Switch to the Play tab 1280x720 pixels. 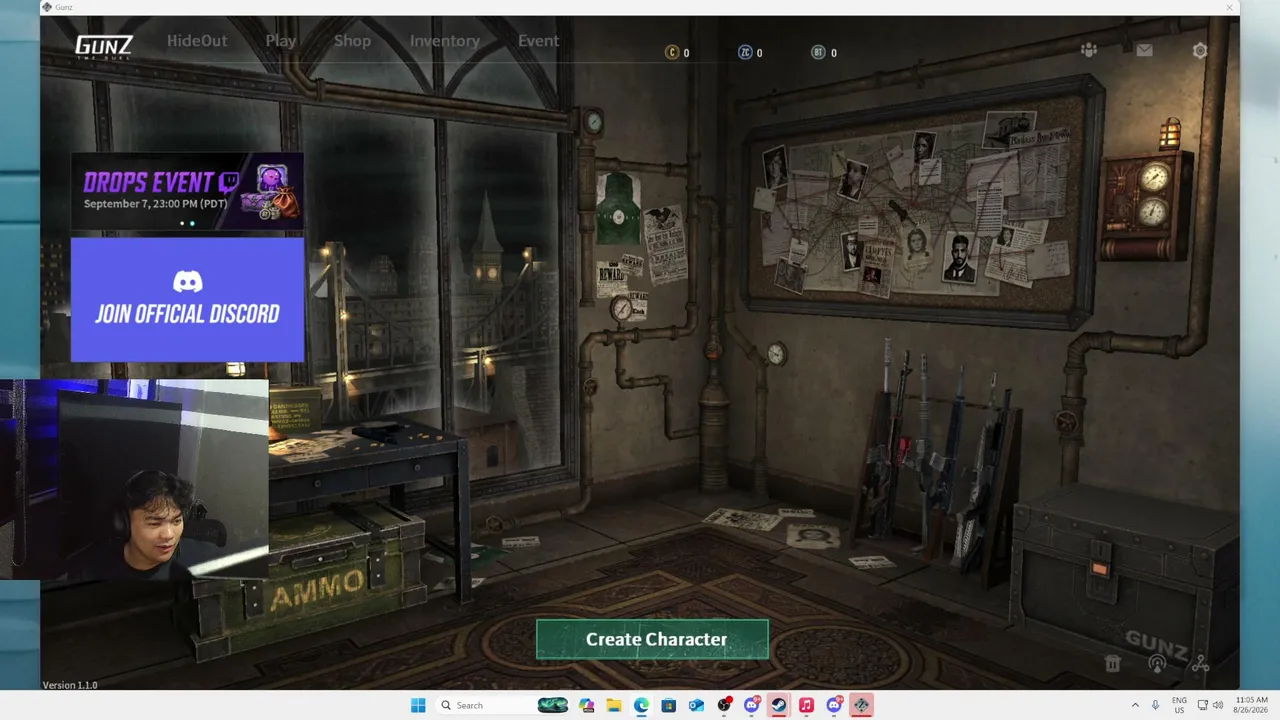point(281,41)
